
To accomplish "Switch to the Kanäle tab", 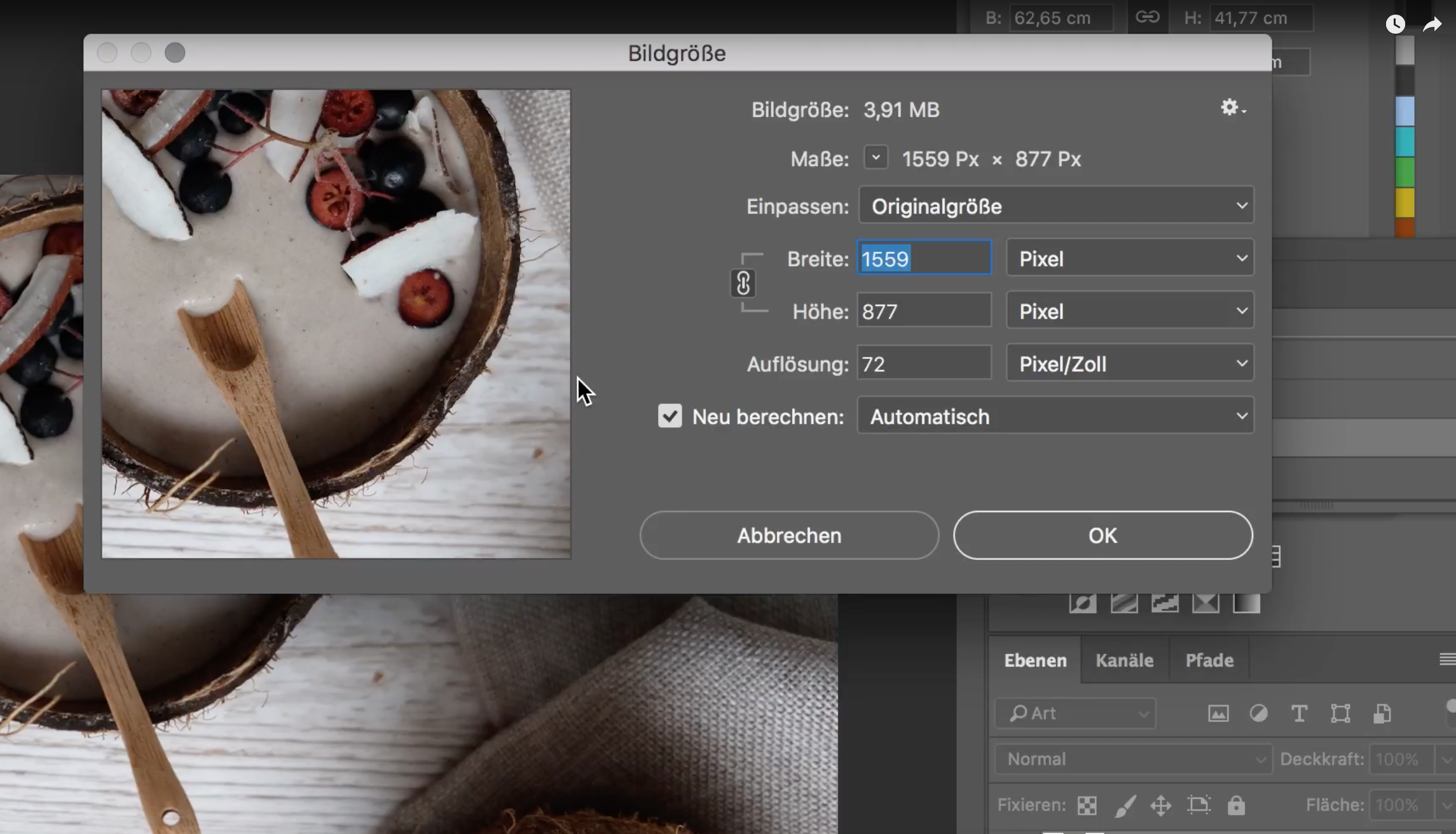I will point(1124,660).
